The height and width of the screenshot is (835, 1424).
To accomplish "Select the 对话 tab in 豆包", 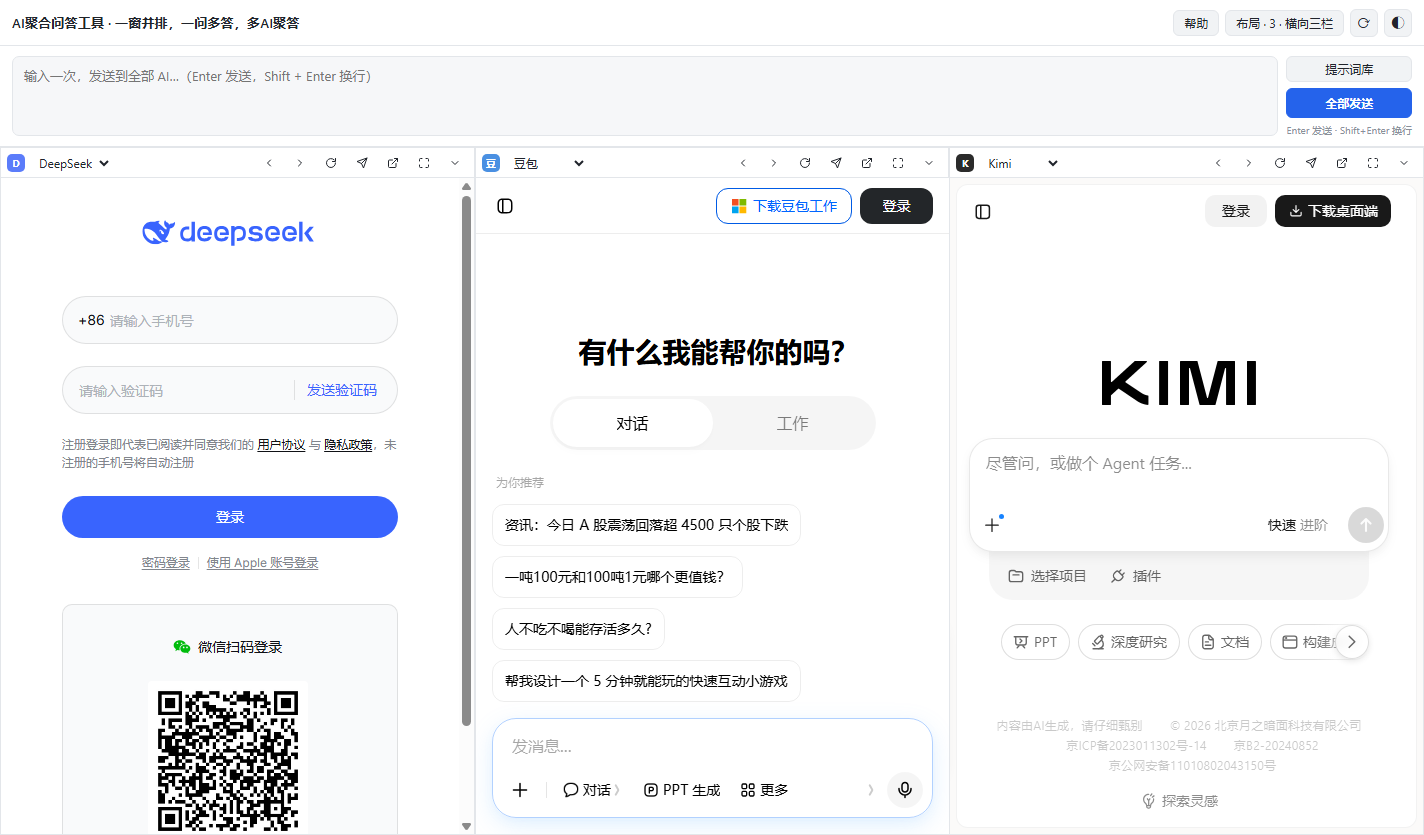I will pyautogui.click(x=633, y=423).
